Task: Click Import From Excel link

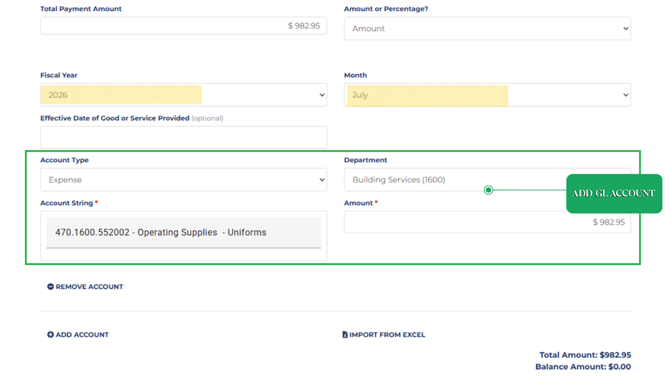Action: point(384,335)
